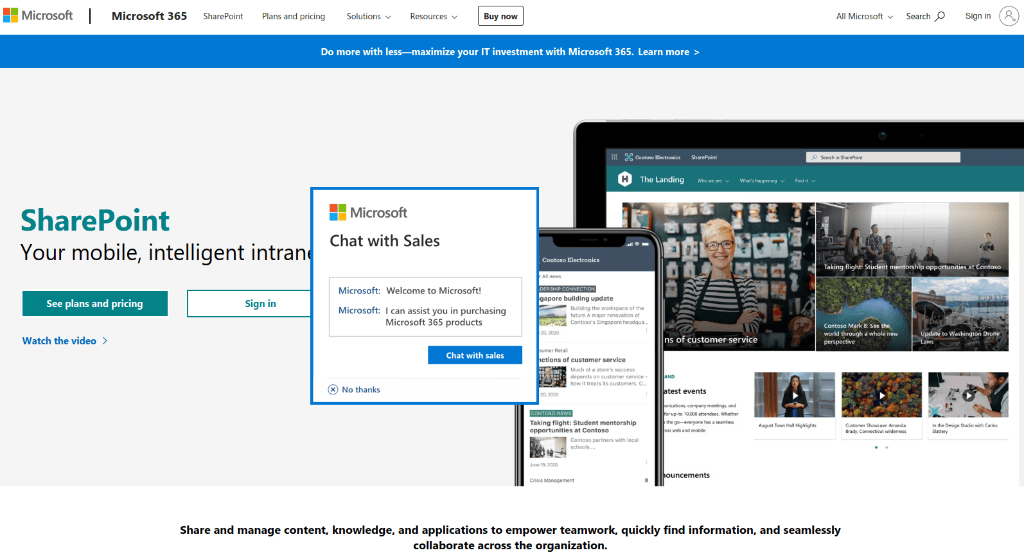Click the Microsoft logo in header
Screen dimensions: 1024x559
pyautogui.click(x=38, y=16)
